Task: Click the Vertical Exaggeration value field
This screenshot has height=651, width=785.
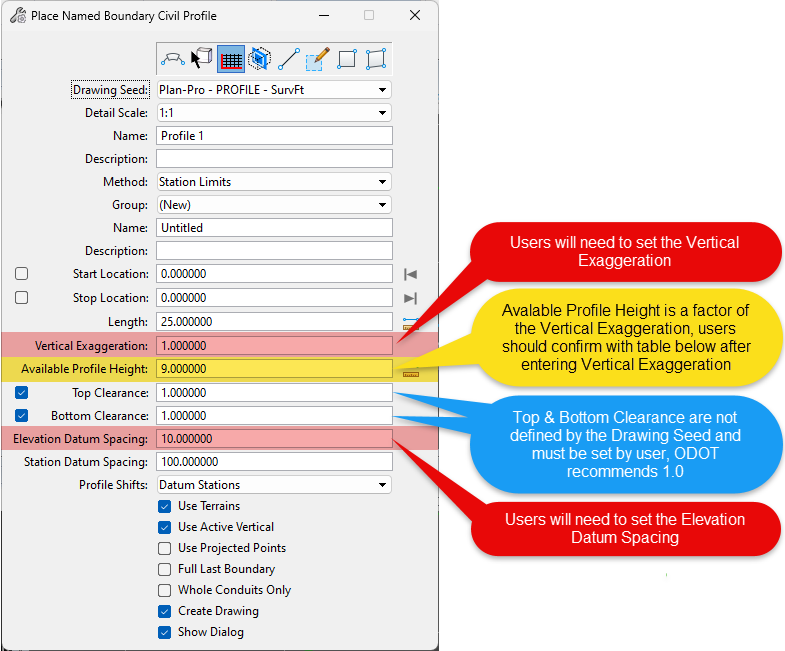Action: click(x=274, y=346)
